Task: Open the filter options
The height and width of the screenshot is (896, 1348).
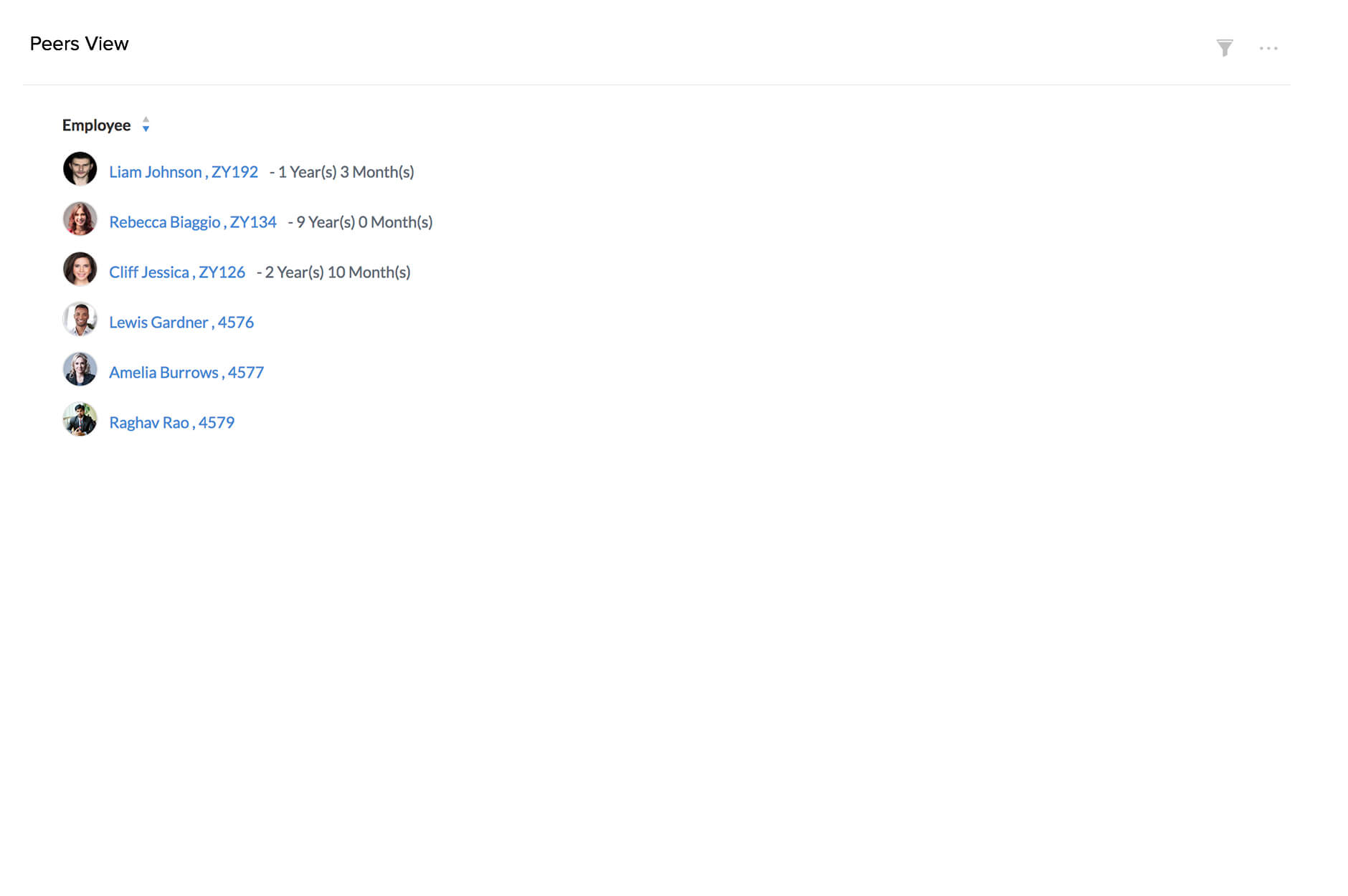Action: (1225, 47)
